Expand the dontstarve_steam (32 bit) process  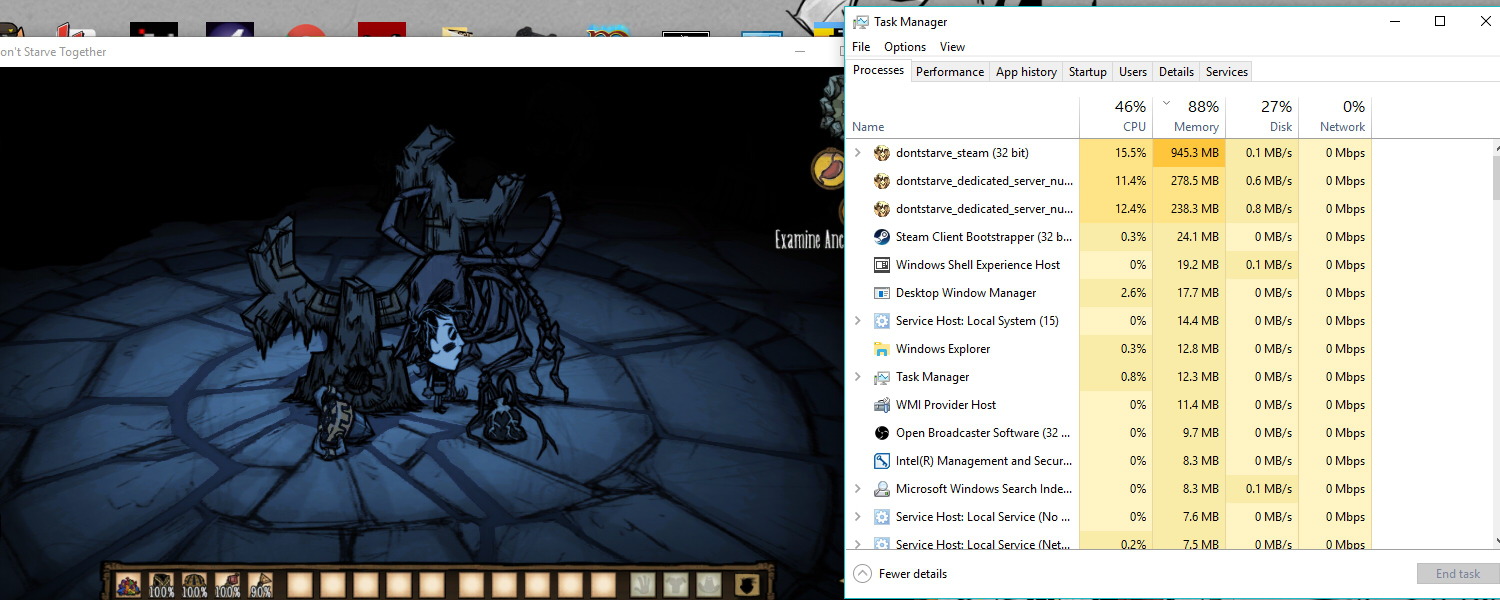pos(857,153)
